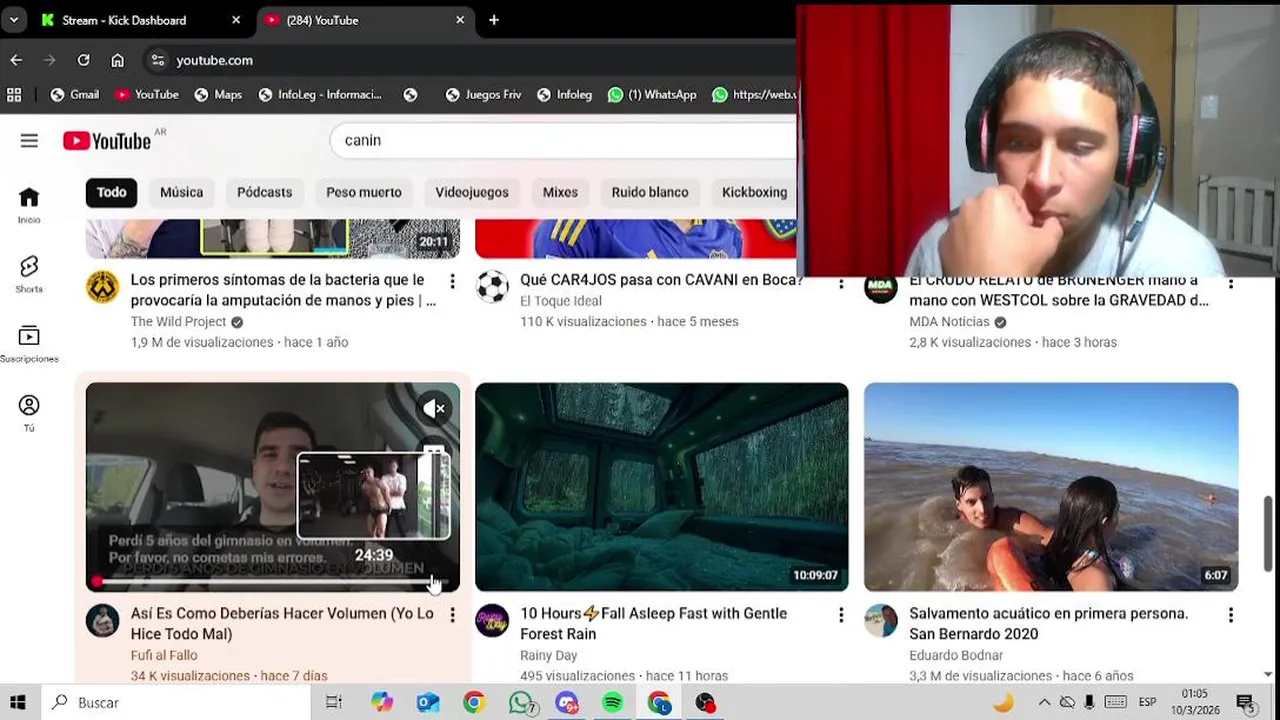Image resolution: width=1280 pixels, height=720 pixels.
Task: Open a new browser tab
Action: click(494, 20)
